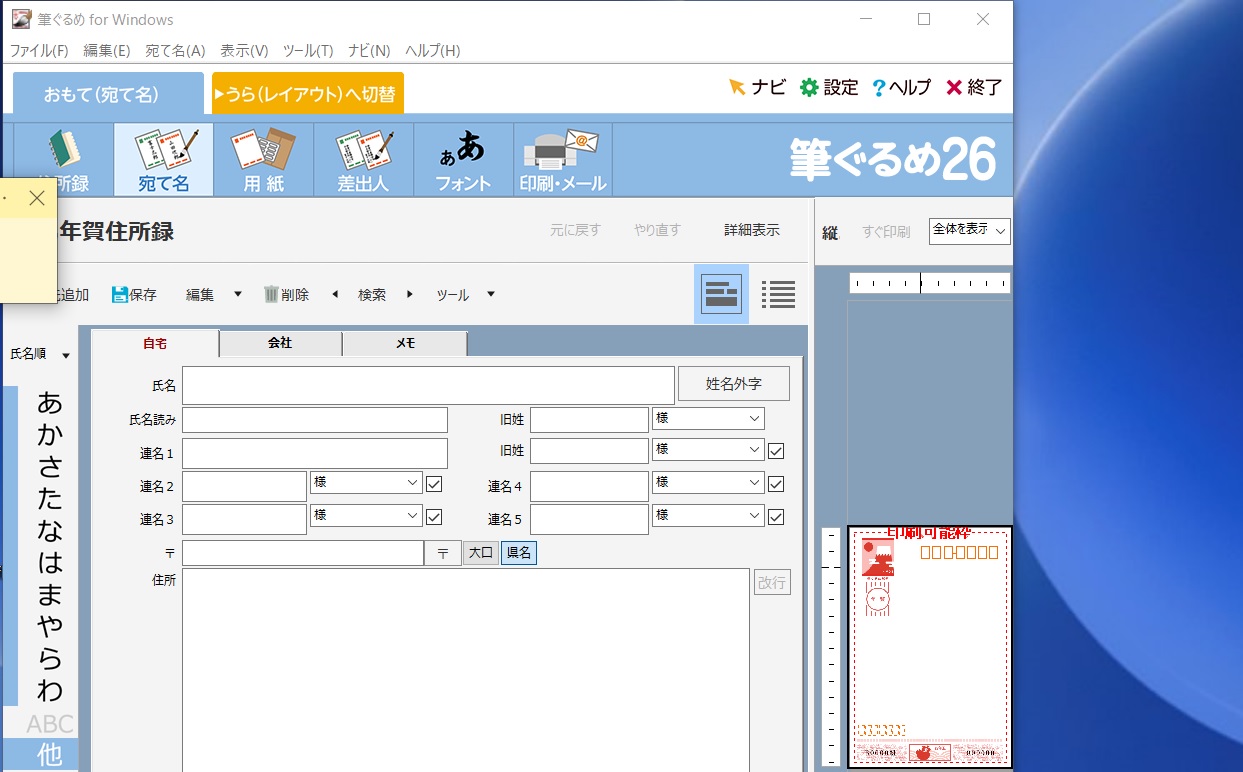Toggle the 県名 prefecture name button

tap(519, 553)
